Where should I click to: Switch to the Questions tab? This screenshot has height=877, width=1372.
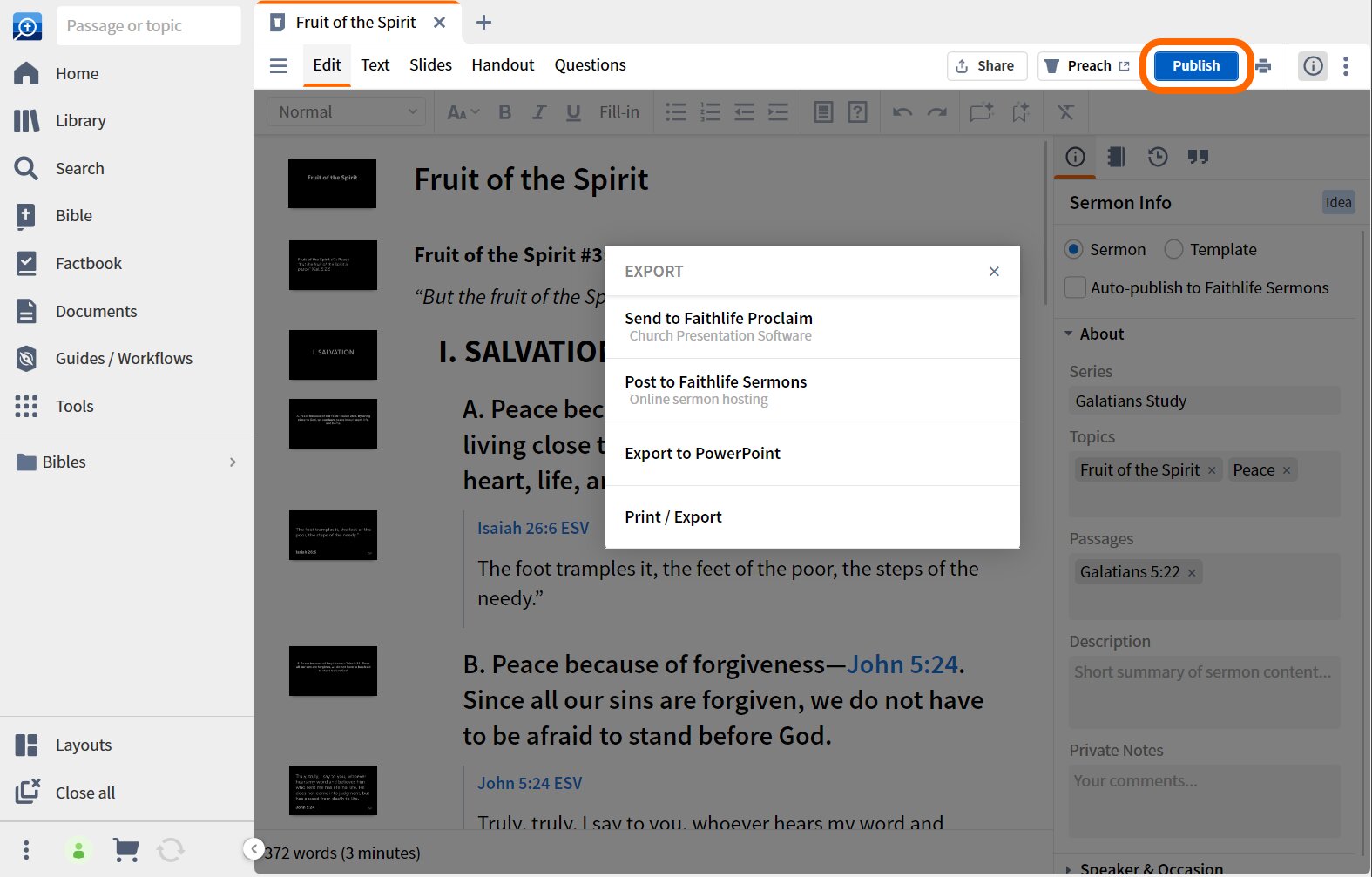(x=590, y=65)
